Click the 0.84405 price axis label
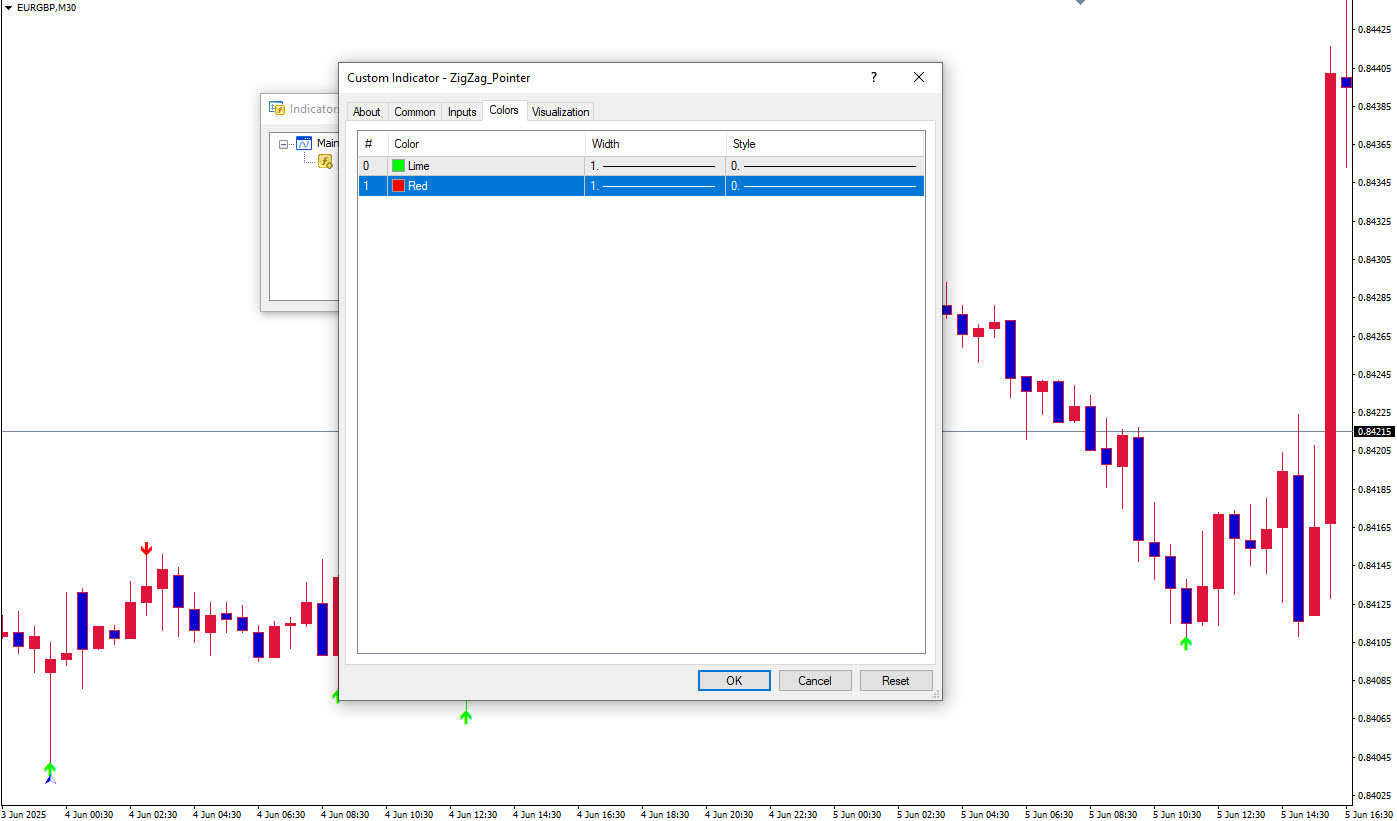Viewport: 1397px width, 821px height. coord(1377,68)
